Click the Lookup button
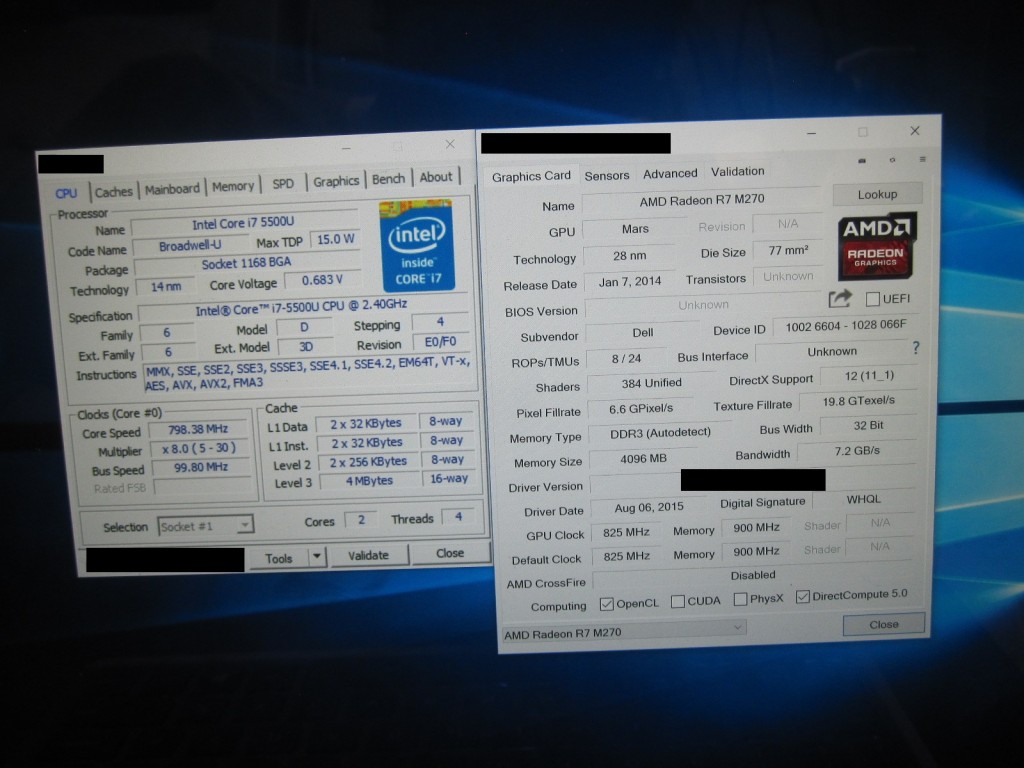1024x768 pixels. click(877, 194)
